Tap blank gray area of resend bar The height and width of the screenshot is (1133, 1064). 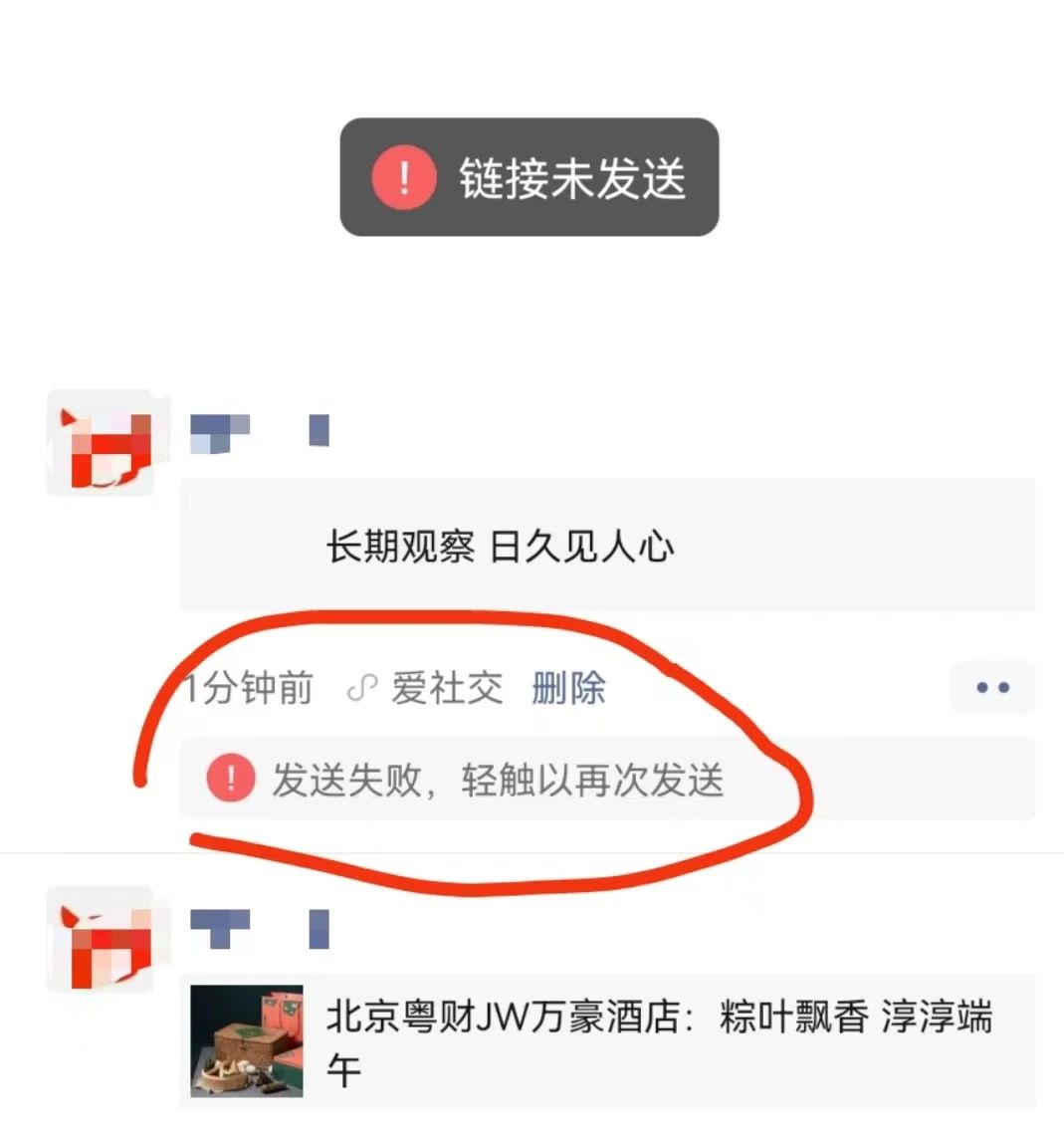point(881,779)
